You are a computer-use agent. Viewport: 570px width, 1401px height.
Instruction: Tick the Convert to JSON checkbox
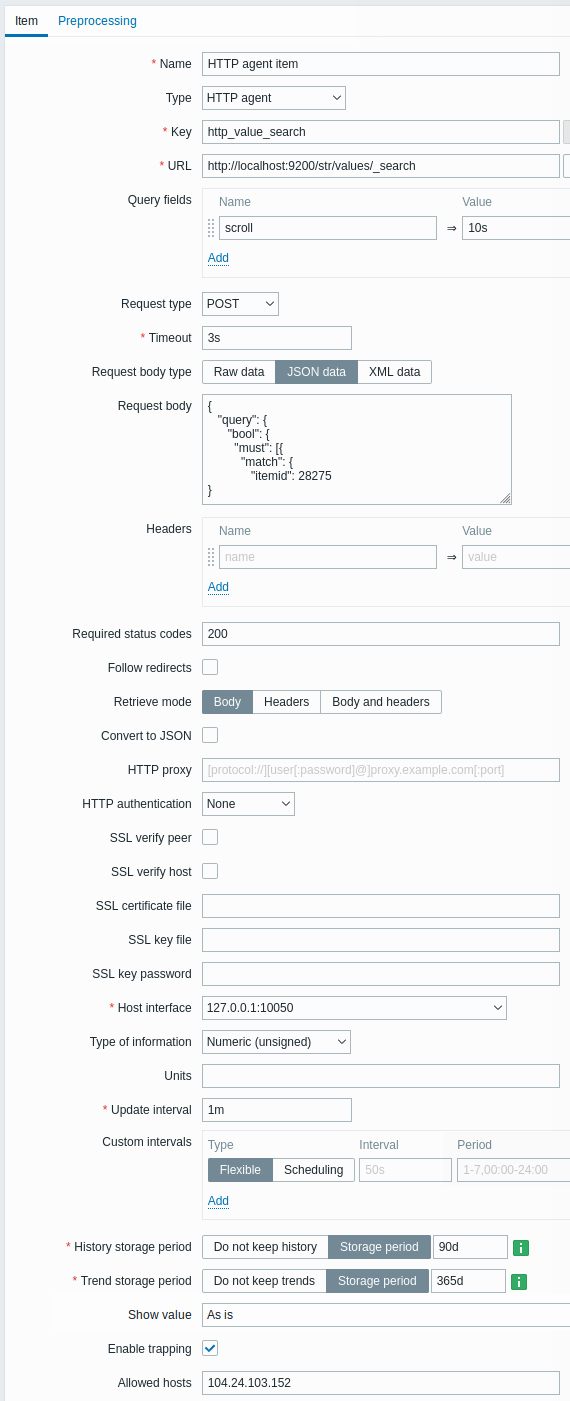[x=210, y=735]
